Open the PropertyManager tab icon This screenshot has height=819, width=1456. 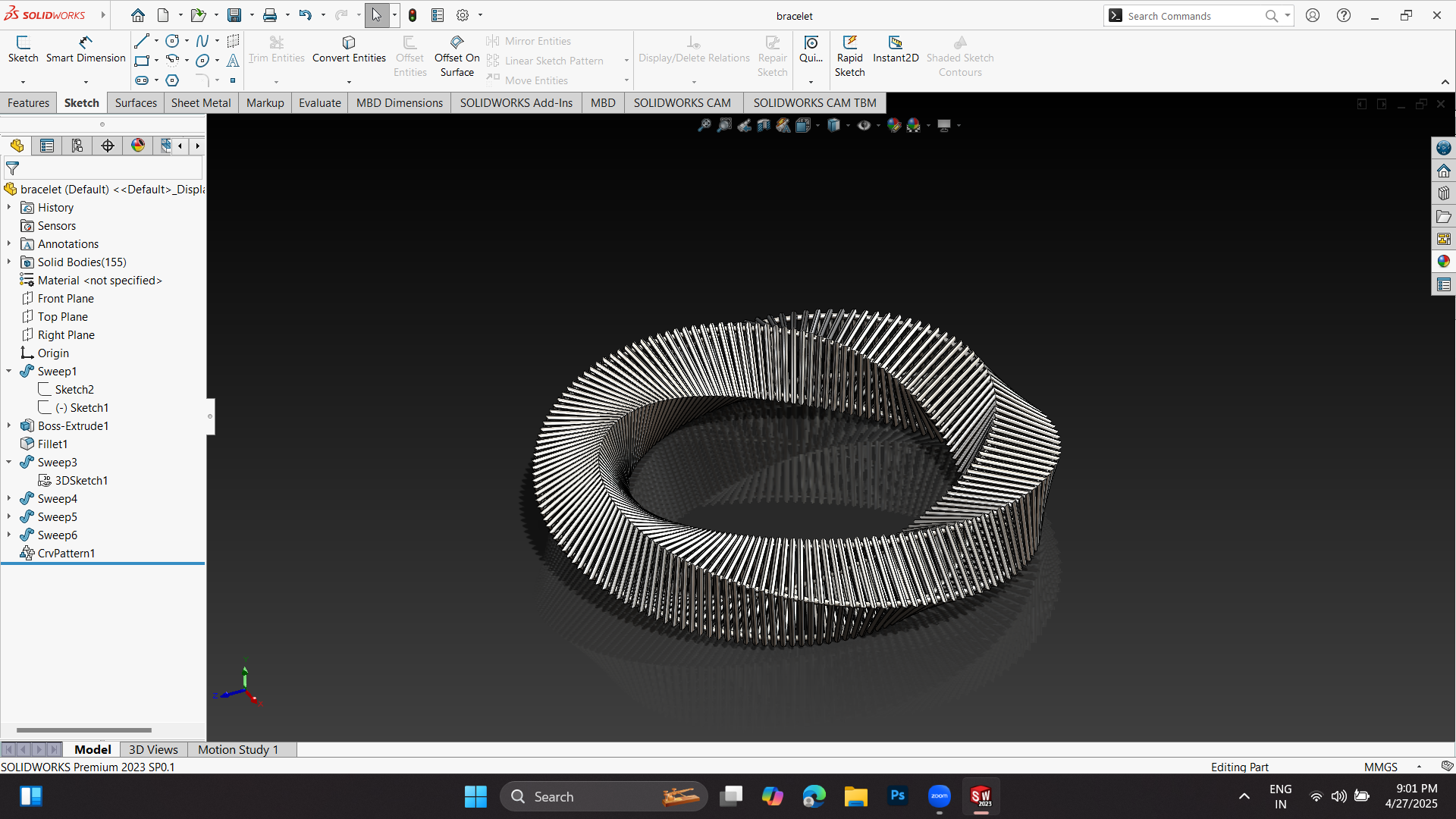tap(47, 146)
